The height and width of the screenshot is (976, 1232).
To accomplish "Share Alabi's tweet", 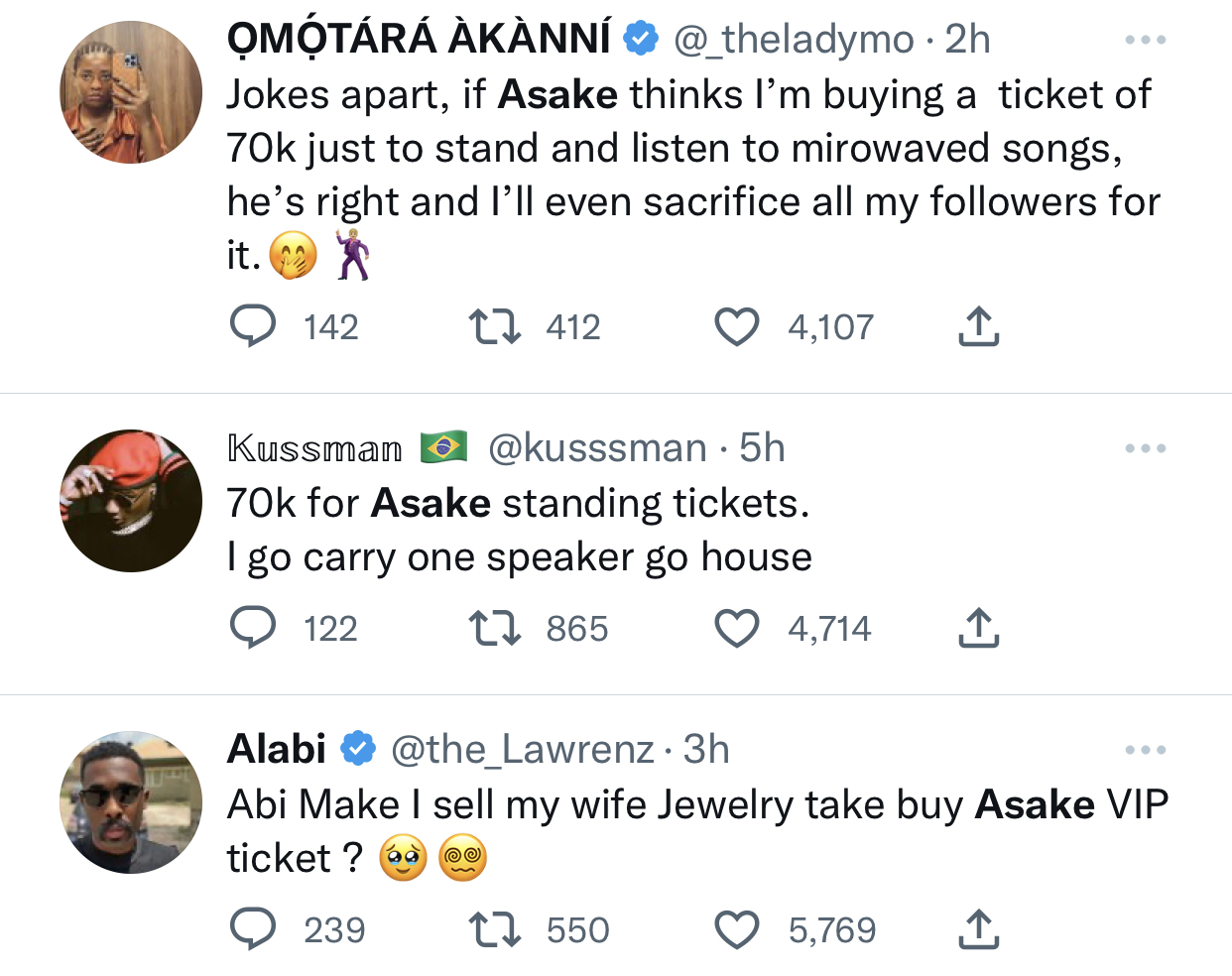I will coord(978,929).
